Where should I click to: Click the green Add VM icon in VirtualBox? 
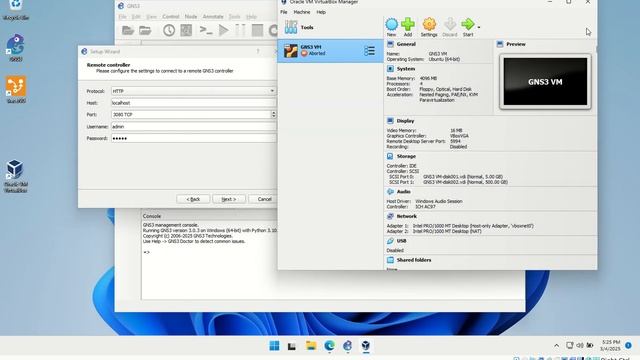[408, 27]
